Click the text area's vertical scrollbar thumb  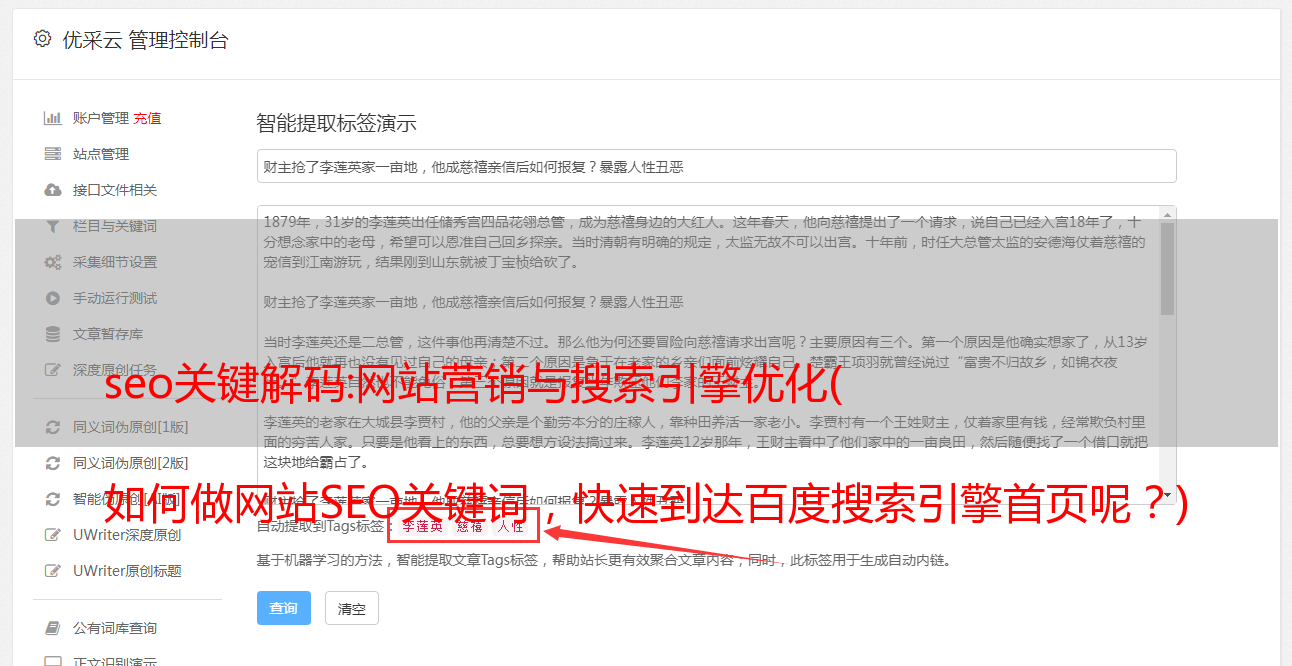(1167, 267)
